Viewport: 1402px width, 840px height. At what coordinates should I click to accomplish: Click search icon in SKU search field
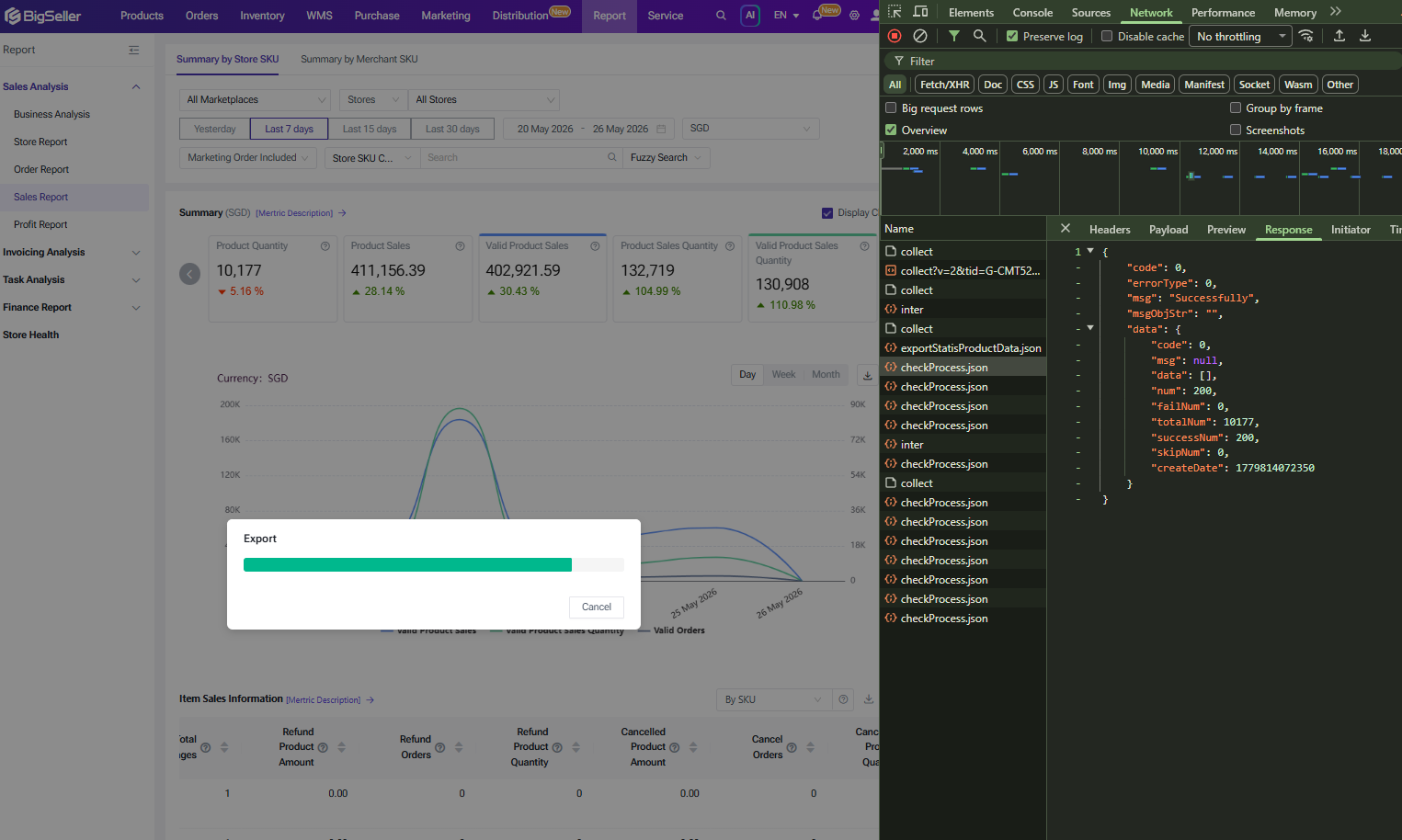[612, 157]
